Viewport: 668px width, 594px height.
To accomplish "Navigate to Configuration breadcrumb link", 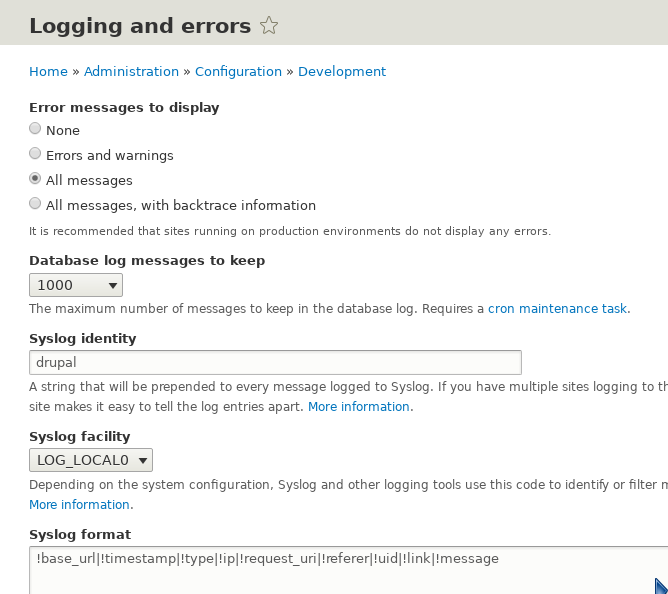I will (238, 72).
